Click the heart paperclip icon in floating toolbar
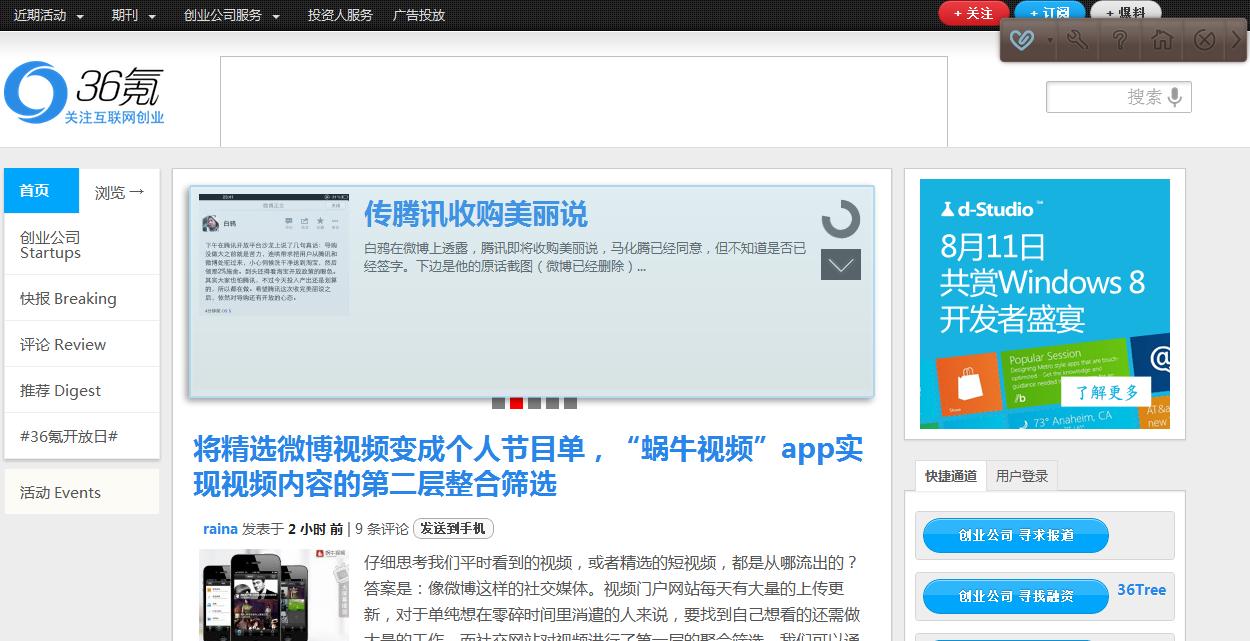The image size is (1250, 641). click(x=1022, y=40)
